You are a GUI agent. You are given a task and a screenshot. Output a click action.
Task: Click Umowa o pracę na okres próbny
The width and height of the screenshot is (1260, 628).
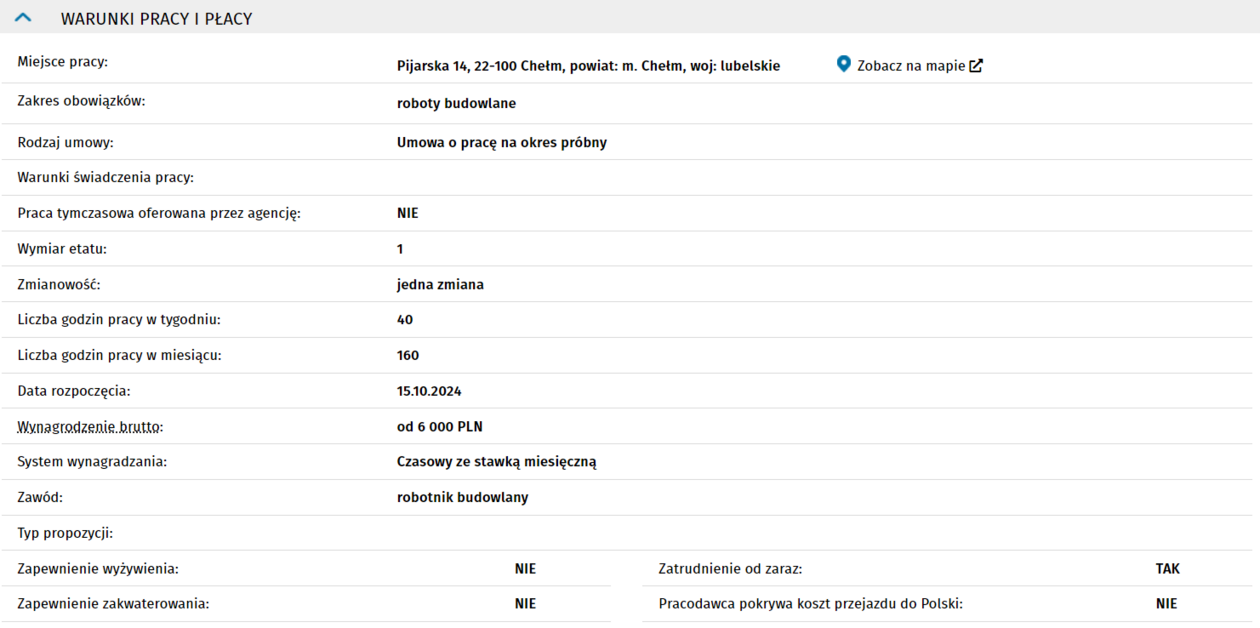tap(501, 142)
